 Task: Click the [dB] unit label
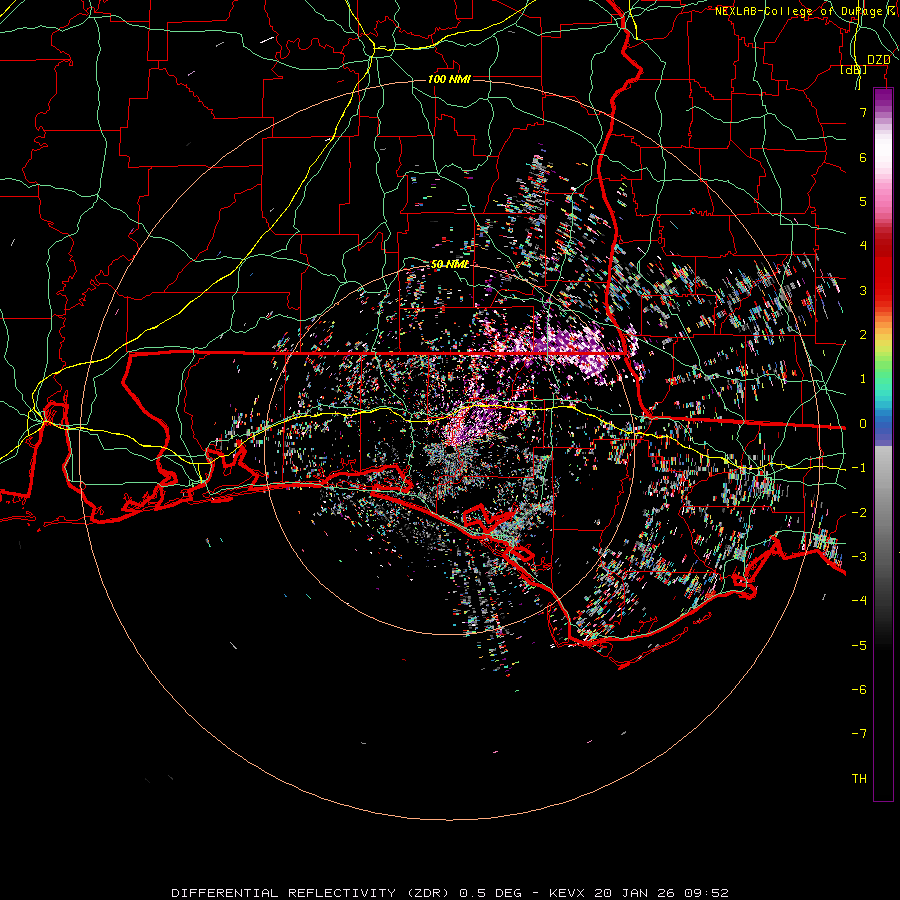point(854,70)
